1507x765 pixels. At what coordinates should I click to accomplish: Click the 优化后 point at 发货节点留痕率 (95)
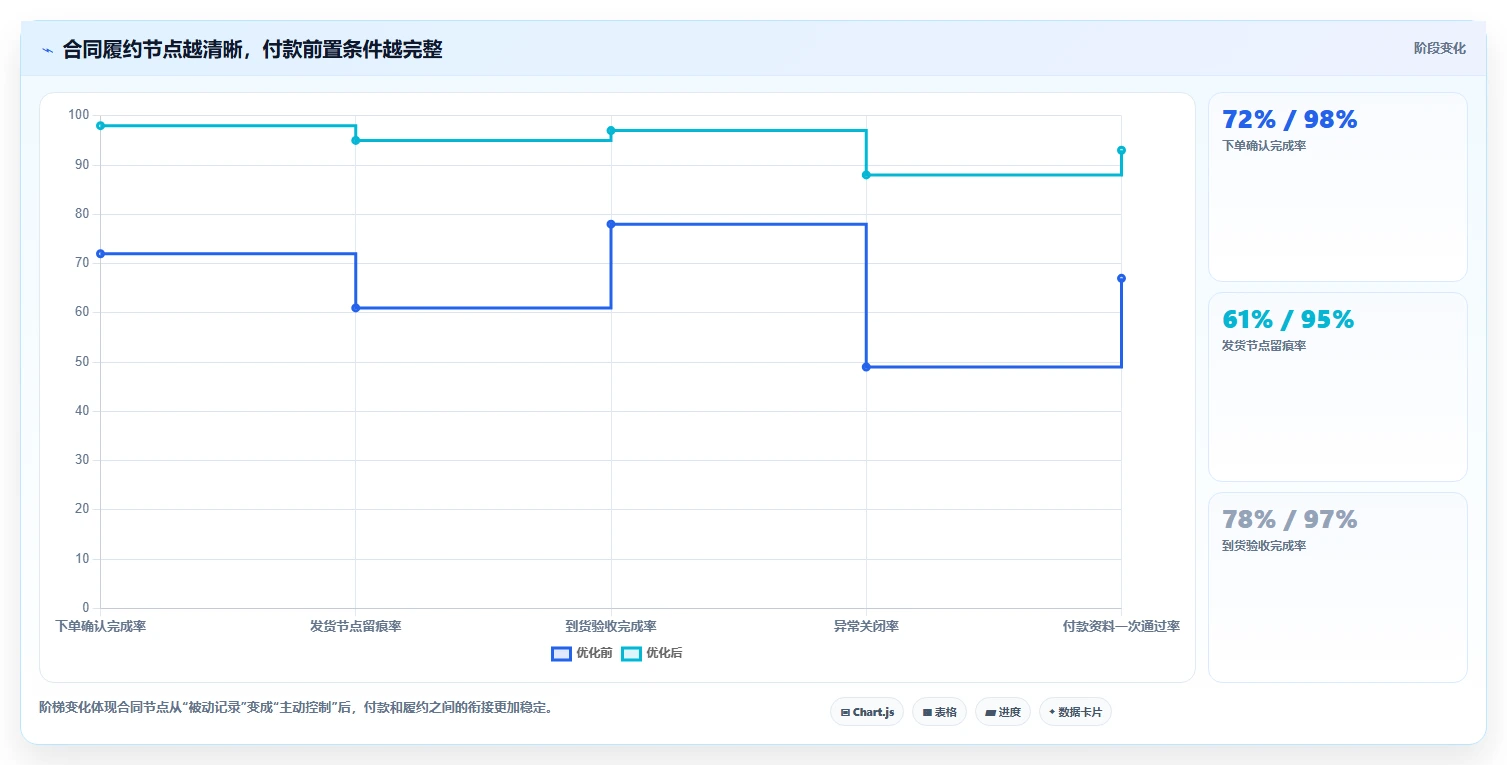coord(355,140)
